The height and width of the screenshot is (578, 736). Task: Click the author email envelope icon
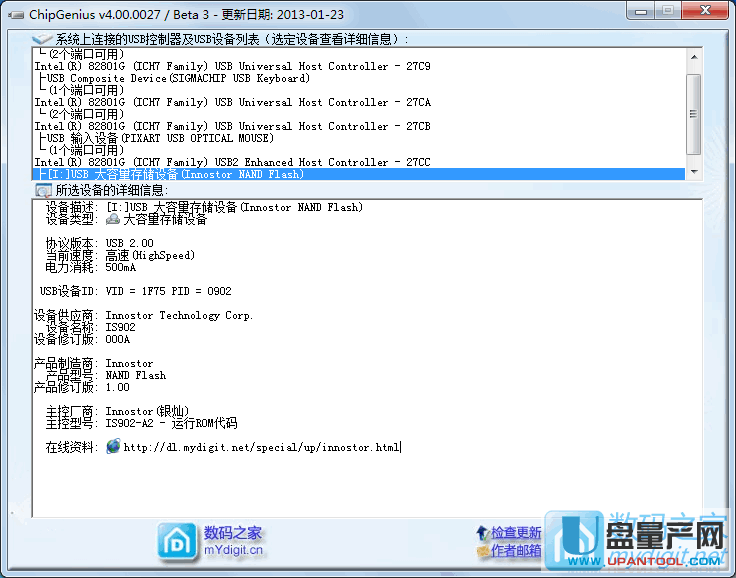point(483,550)
